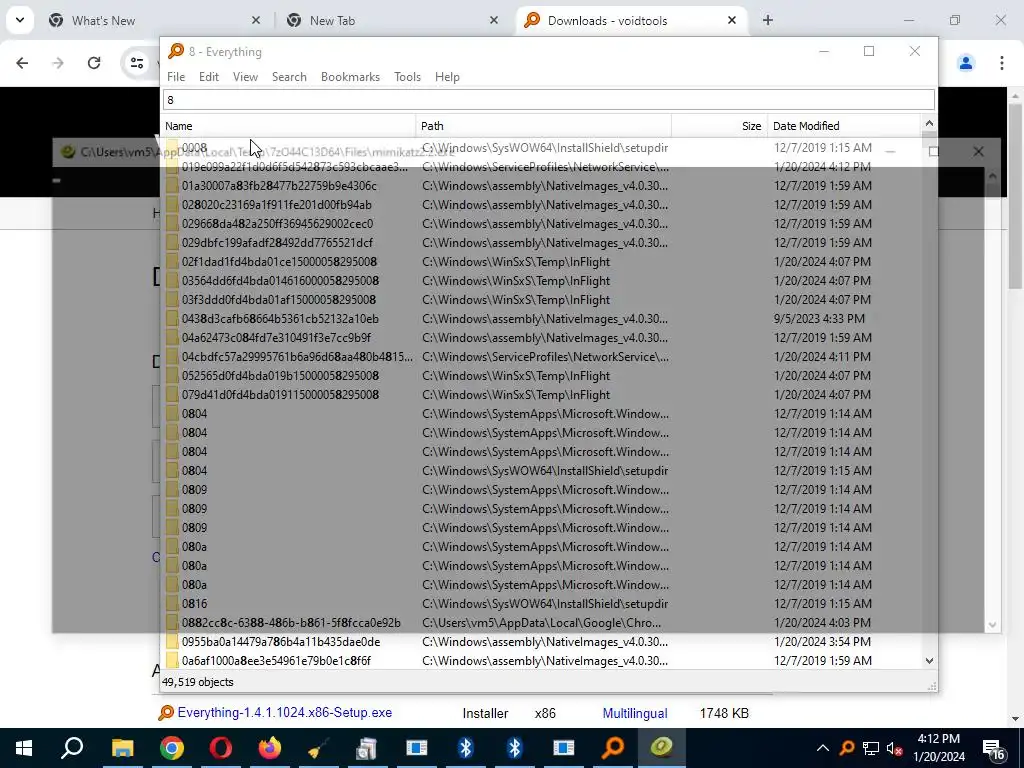Viewport: 1024px width, 768px height.
Task: Click Date Modified 9/5/2023 4:33 PM cell
Action: pyautogui.click(x=819, y=319)
